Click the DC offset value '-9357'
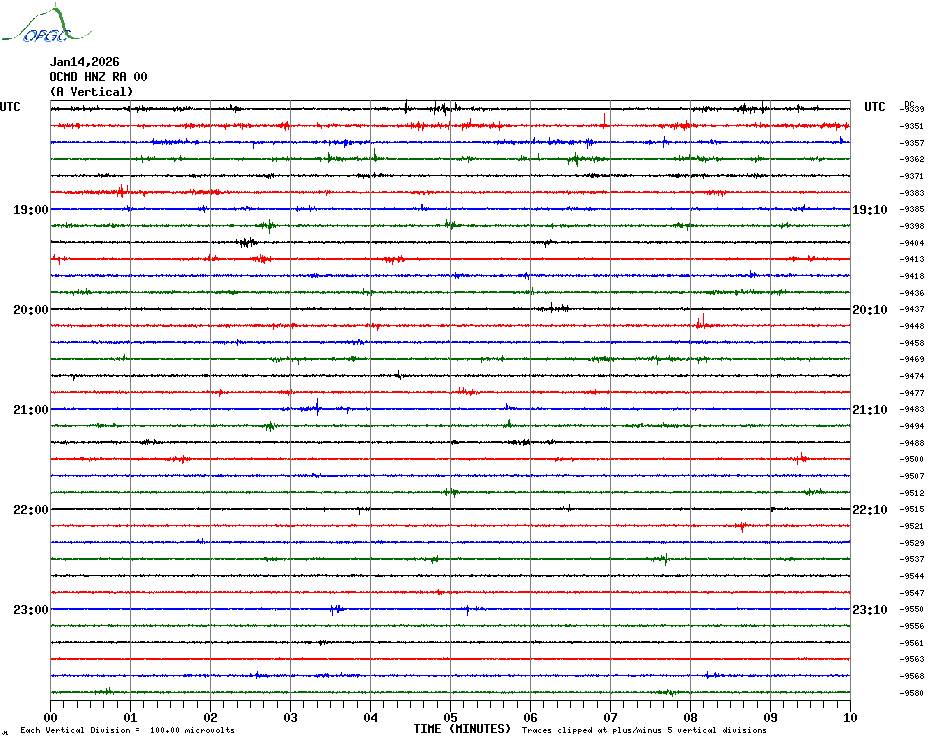The height and width of the screenshot is (744, 930). [912, 143]
